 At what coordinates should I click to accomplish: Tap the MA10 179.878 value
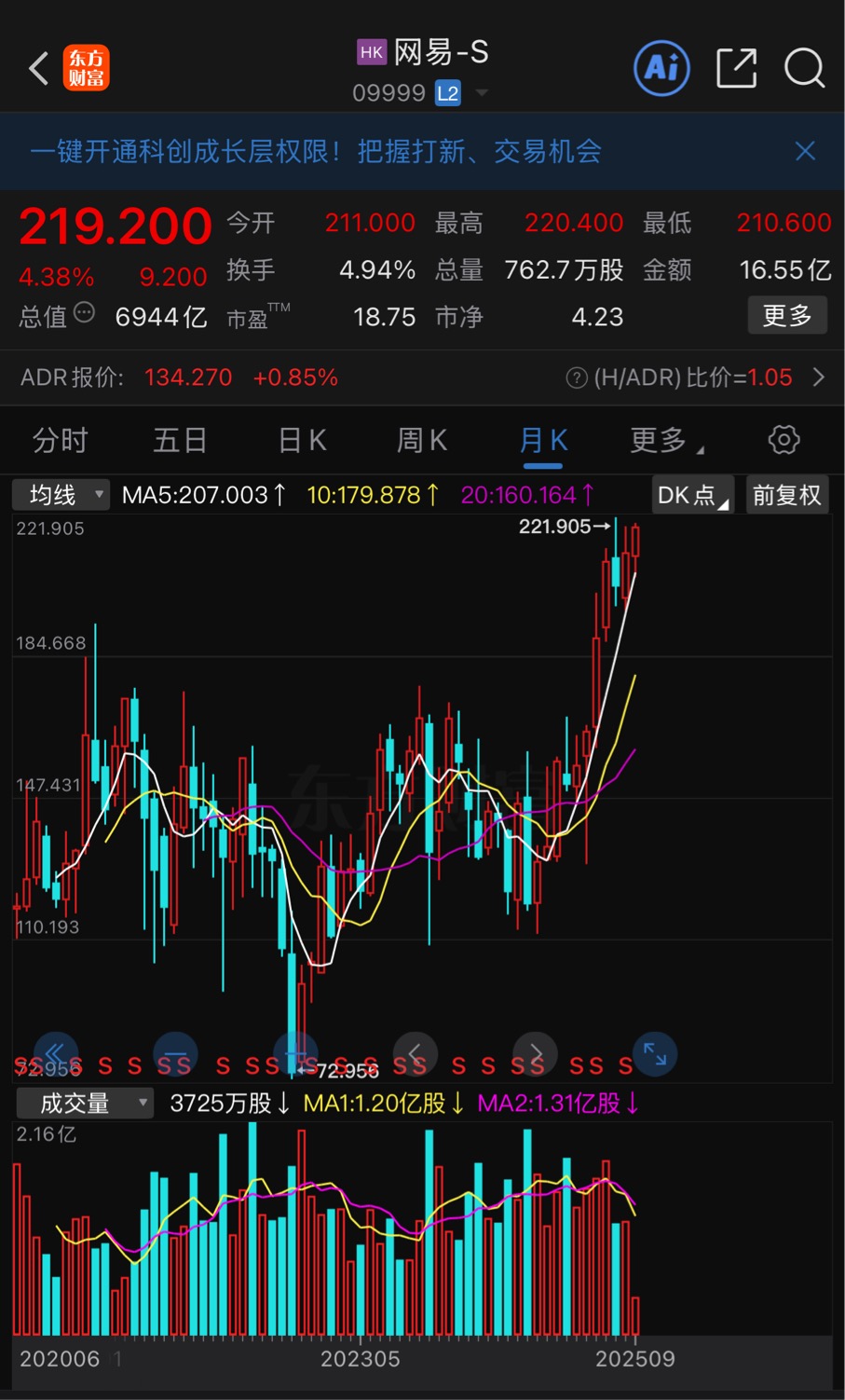click(373, 495)
